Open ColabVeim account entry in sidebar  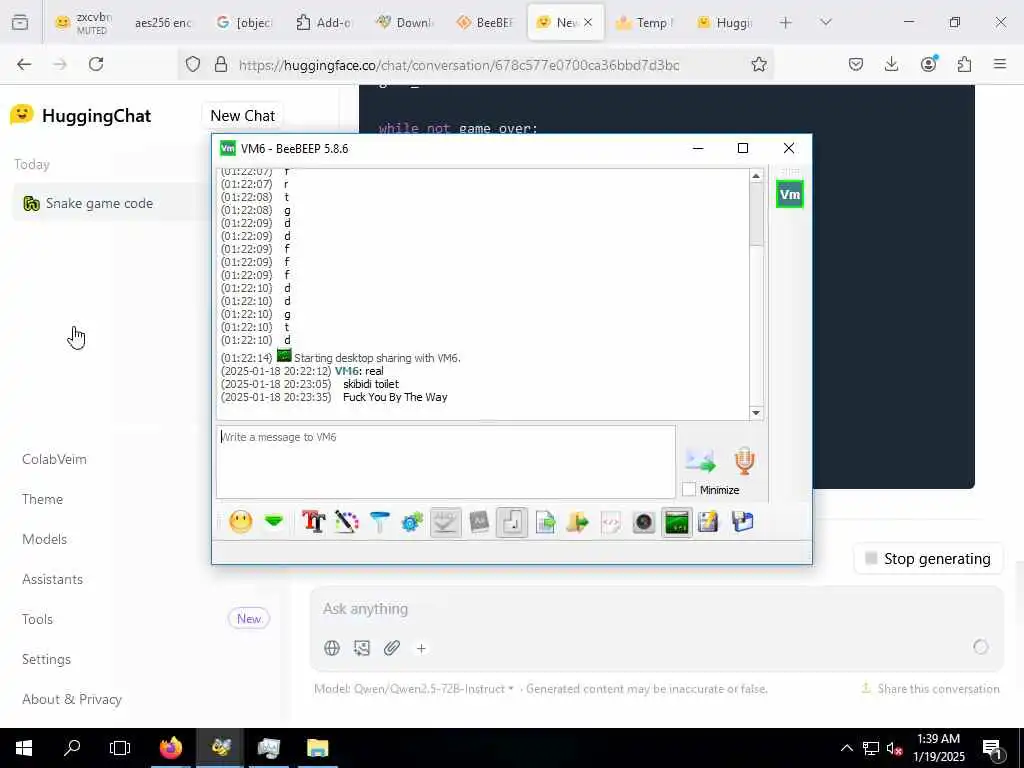pyautogui.click(x=54, y=459)
